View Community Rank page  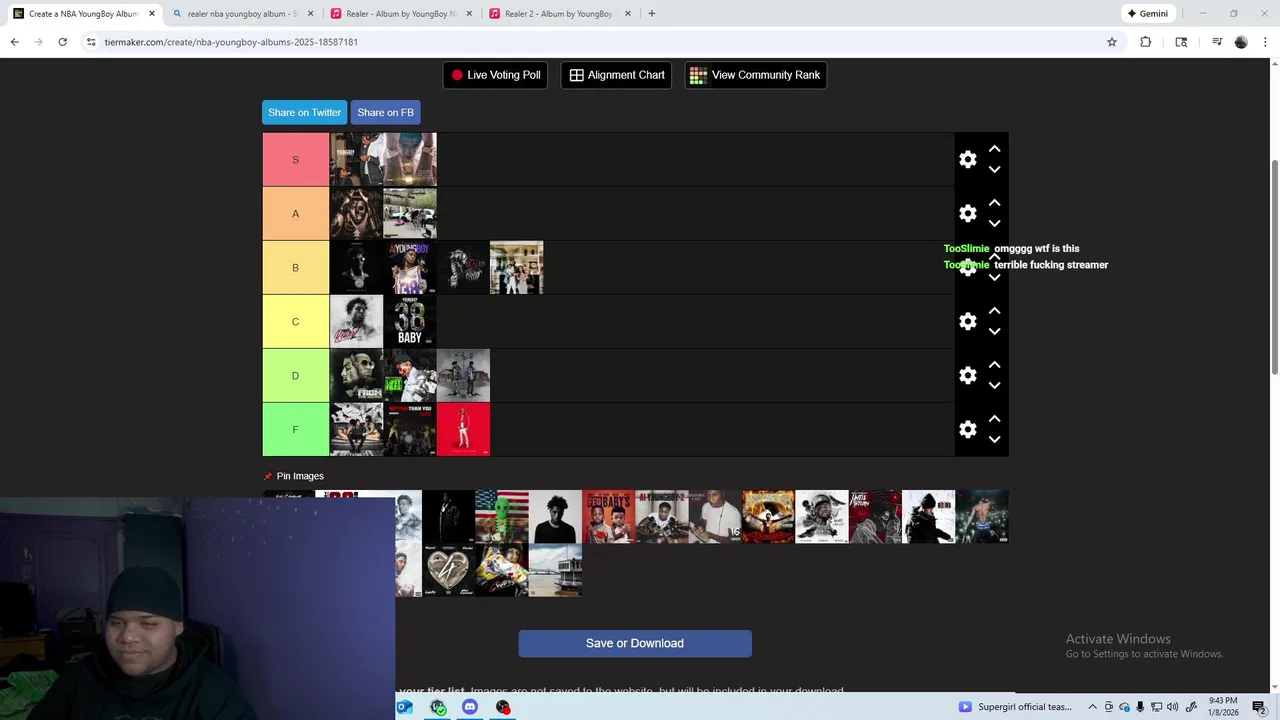755,75
